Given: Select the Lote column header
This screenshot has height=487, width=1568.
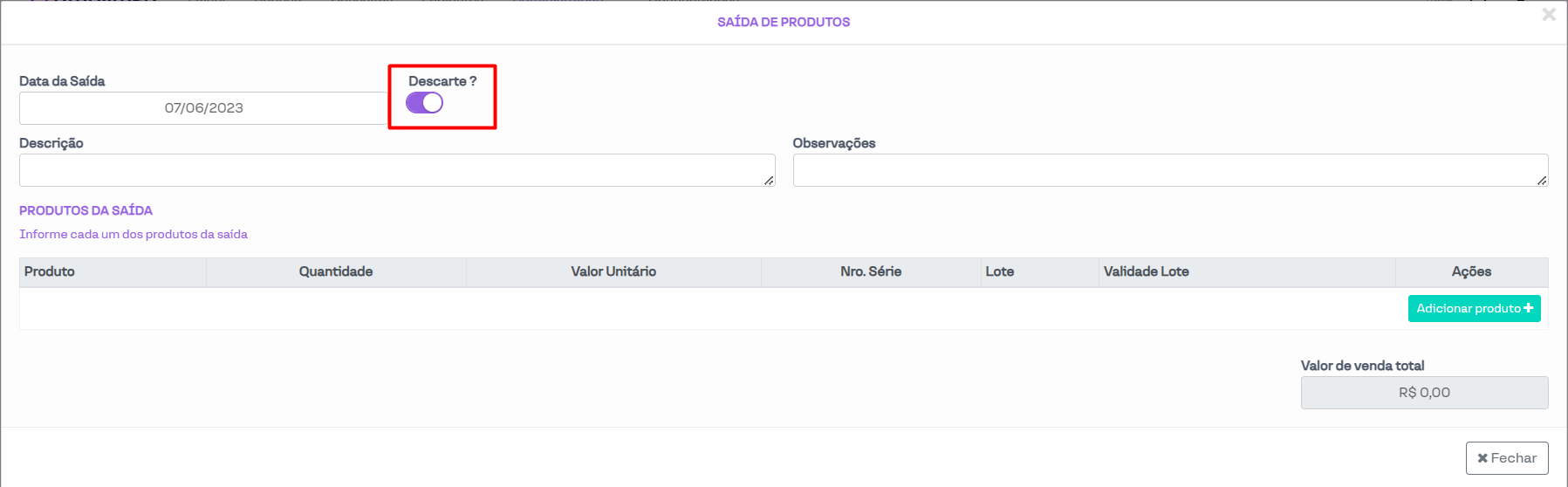Looking at the screenshot, I should [x=1000, y=271].
